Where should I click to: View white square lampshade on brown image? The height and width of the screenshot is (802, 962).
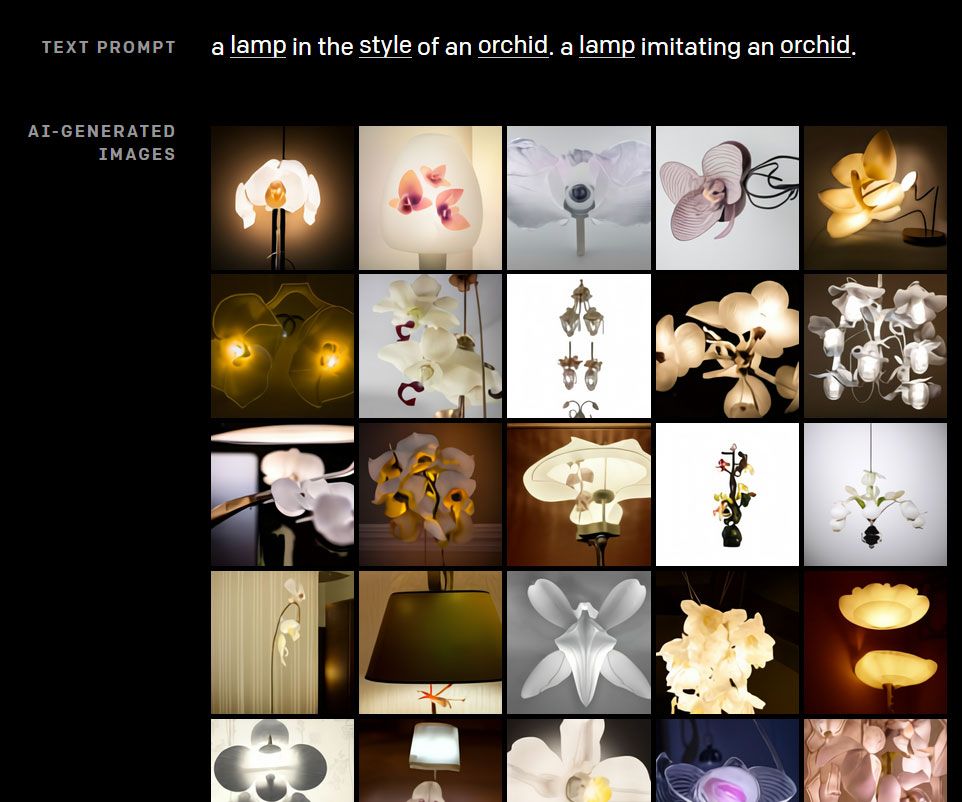[x=430, y=761]
